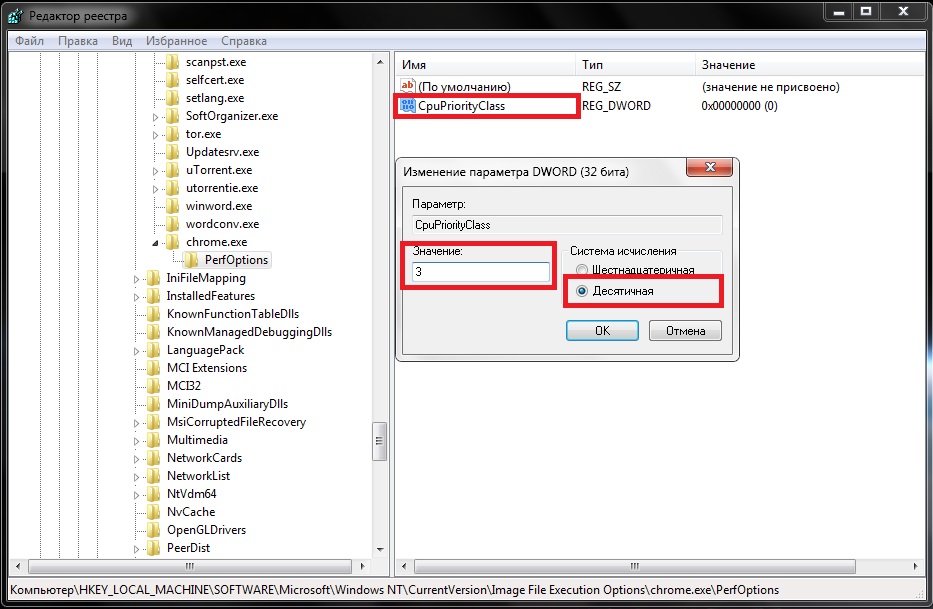Expand the IniFileMapping tree node
933x609 pixels.
click(137, 278)
